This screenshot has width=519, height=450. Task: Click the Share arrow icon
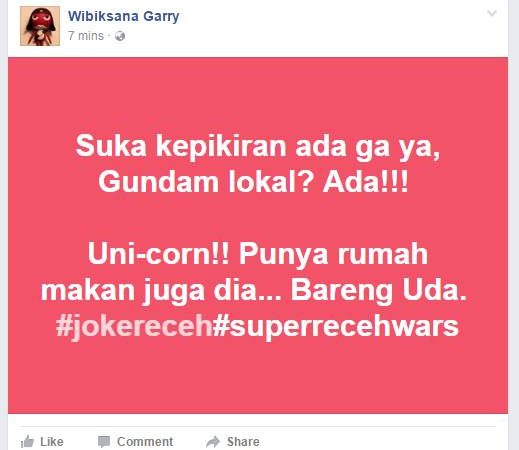pyautogui.click(x=213, y=442)
